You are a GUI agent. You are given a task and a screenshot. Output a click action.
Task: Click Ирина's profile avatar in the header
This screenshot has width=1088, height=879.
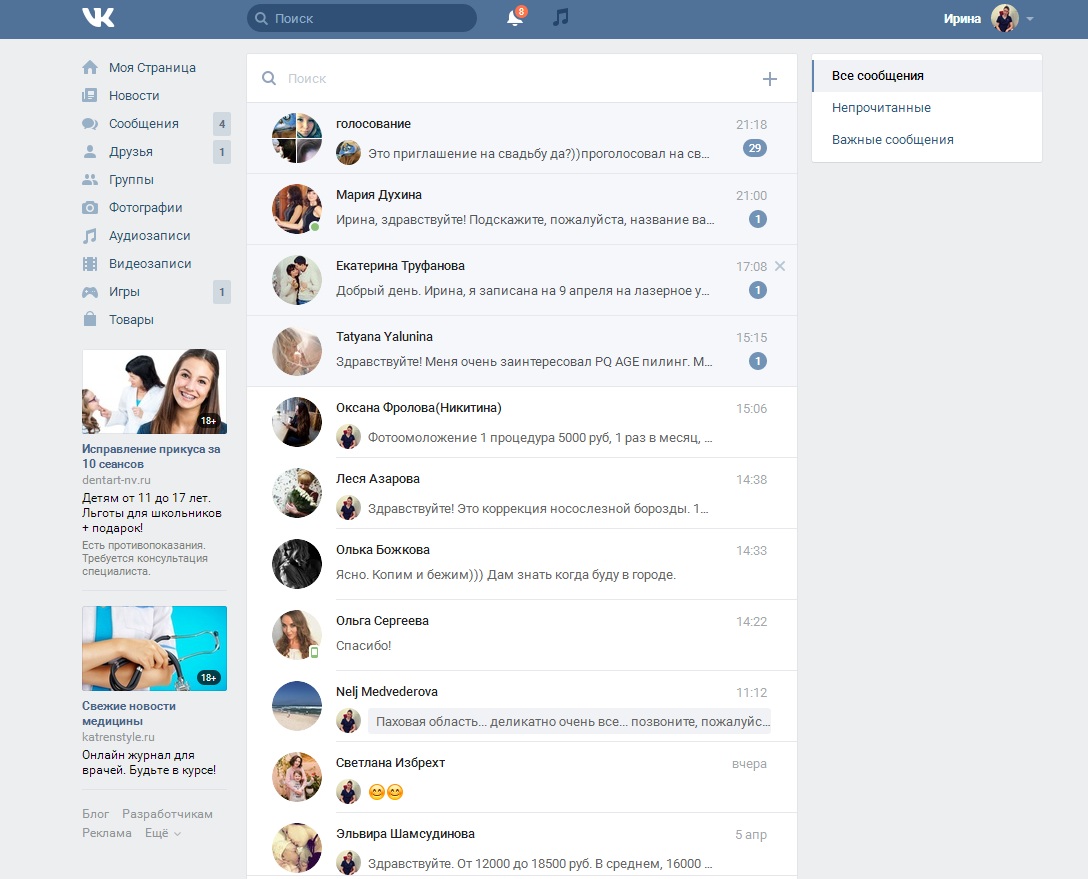coord(1004,18)
